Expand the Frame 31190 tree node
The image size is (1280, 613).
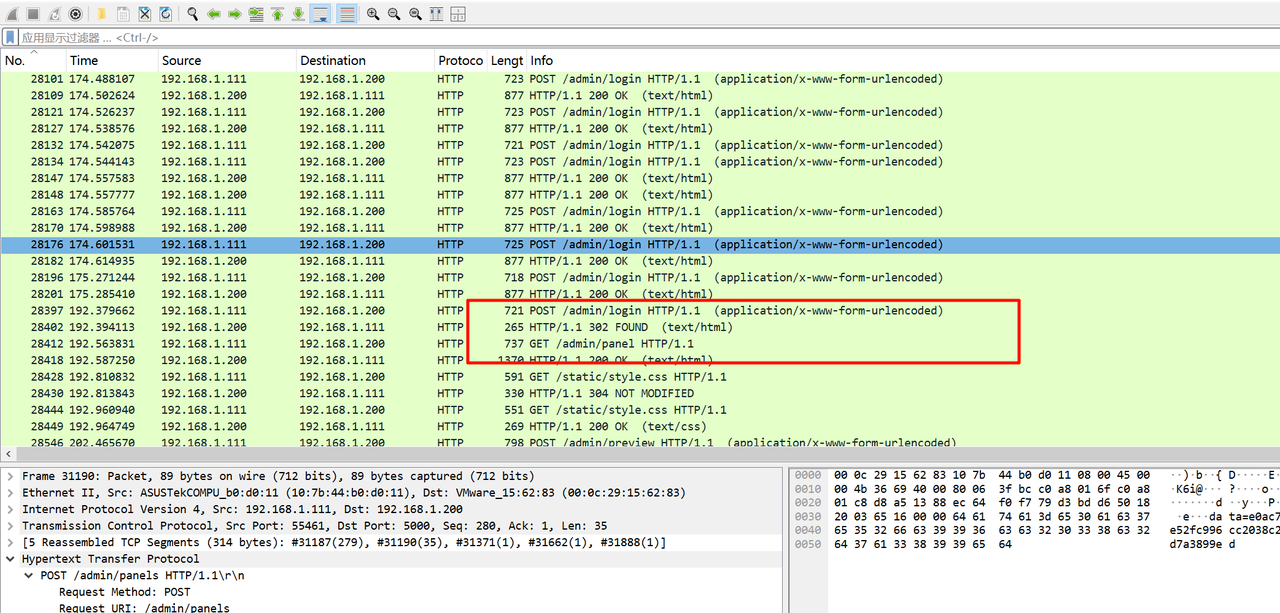coord(11,476)
